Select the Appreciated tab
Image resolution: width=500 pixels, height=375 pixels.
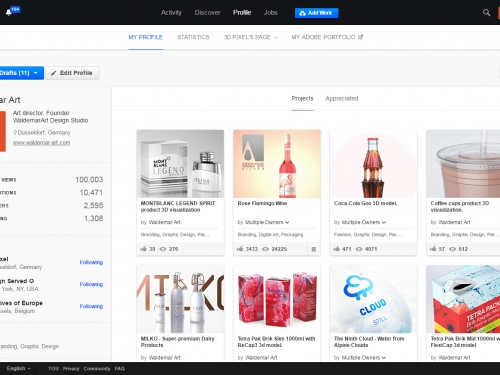point(342,99)
